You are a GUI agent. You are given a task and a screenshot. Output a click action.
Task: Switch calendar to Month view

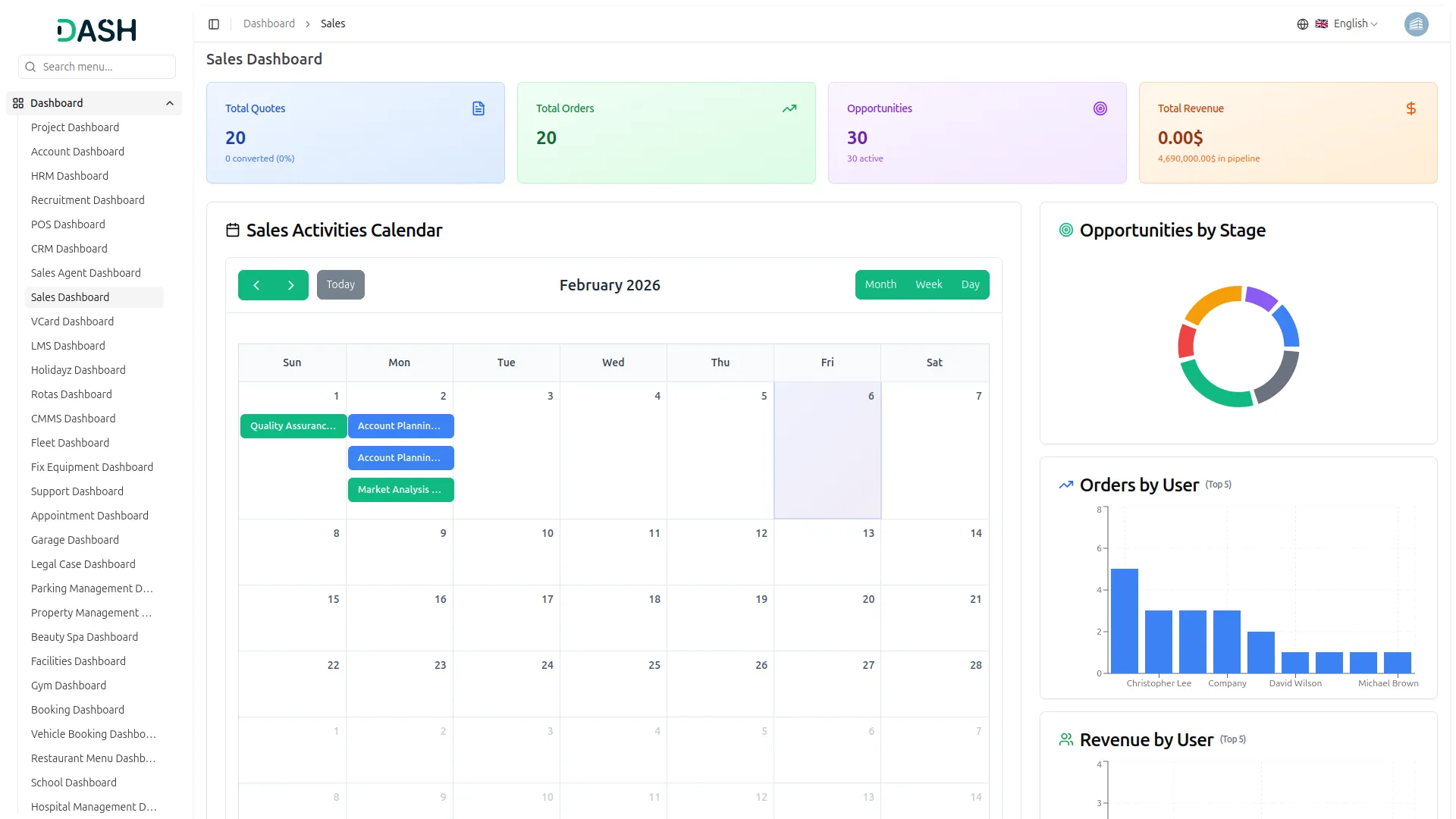point(880,284)
